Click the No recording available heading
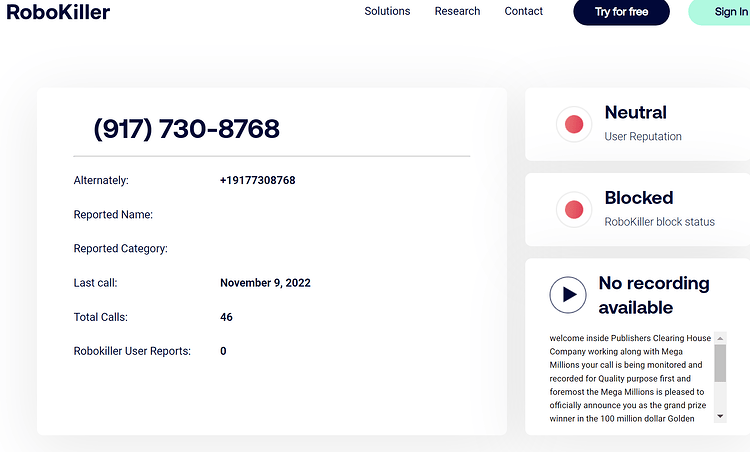 pos(654,295)
